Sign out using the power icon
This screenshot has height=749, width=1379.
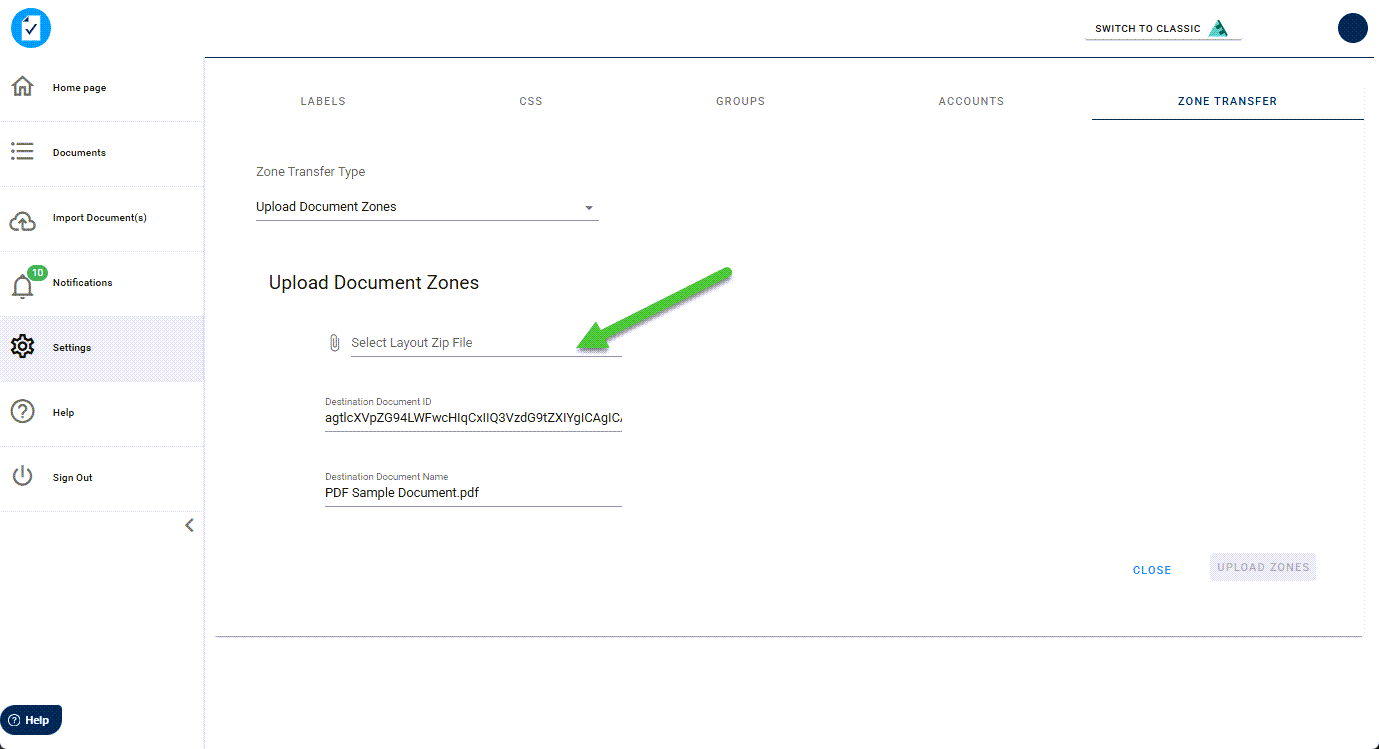point(21,477)
